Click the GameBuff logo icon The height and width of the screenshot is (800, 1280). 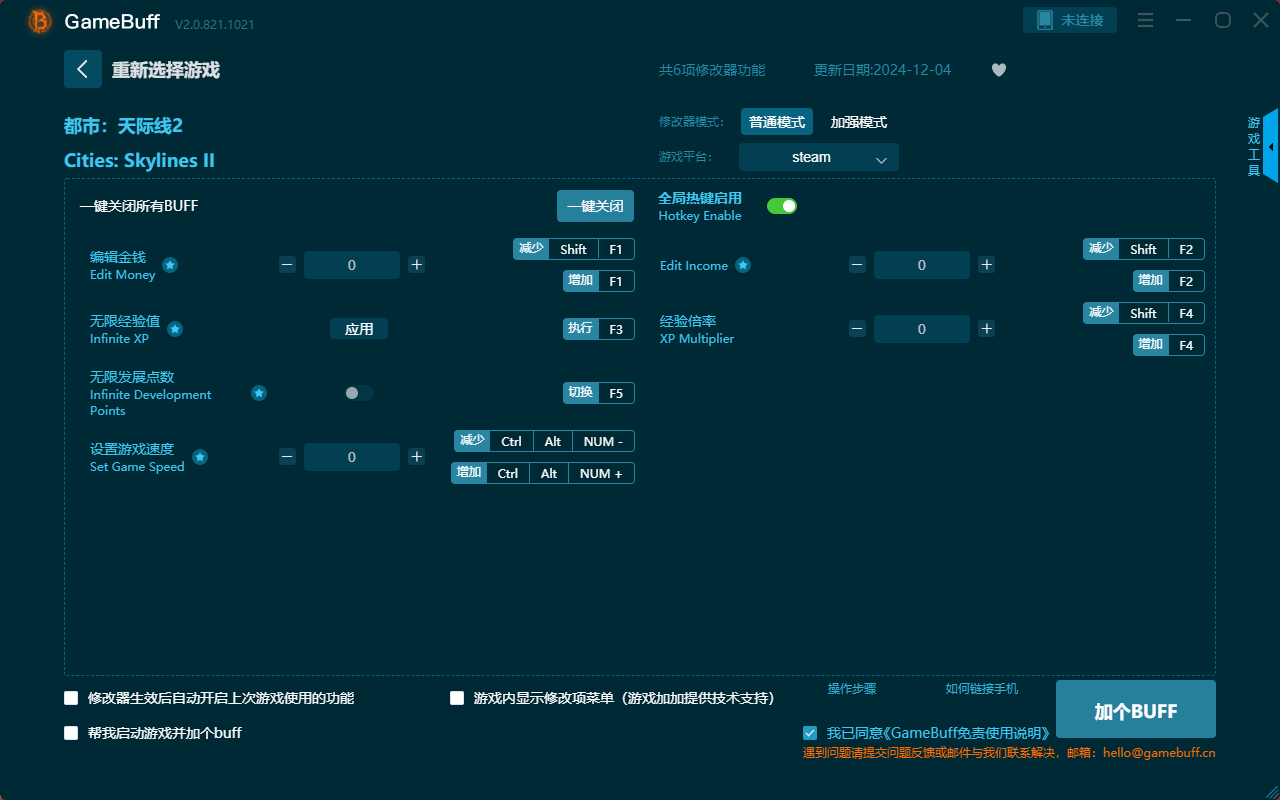40,21
